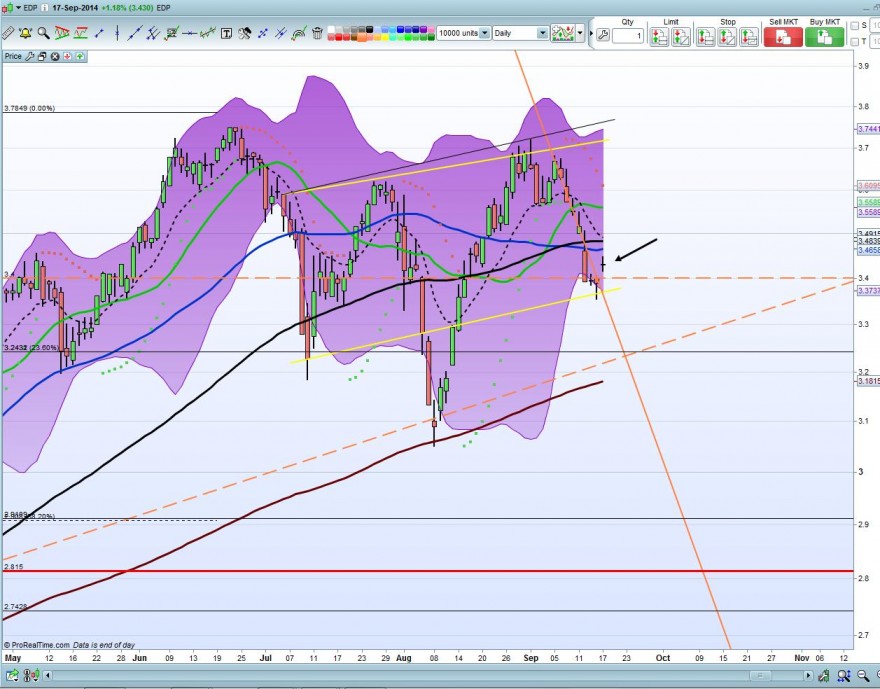The image size is (880, 689).
Task: Click the horizontal scrollbar left arrow
Action: click(47, 675)
